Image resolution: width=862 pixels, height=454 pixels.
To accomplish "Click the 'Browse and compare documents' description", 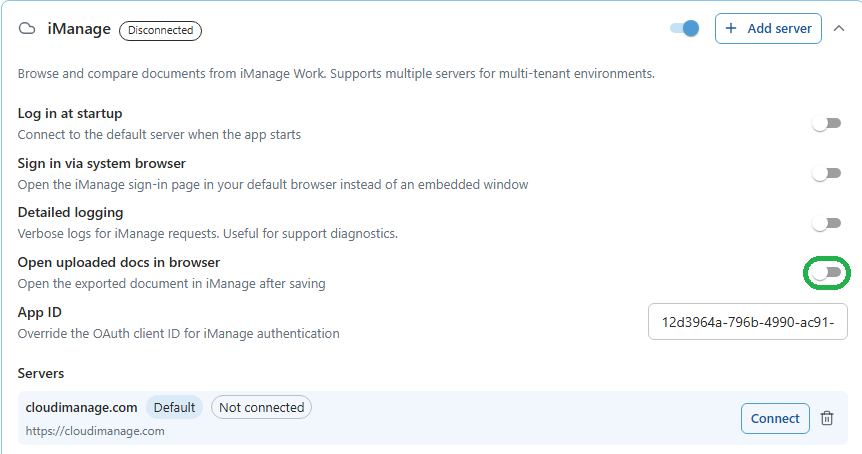I will pyautogui.click(x=336, y=74).
